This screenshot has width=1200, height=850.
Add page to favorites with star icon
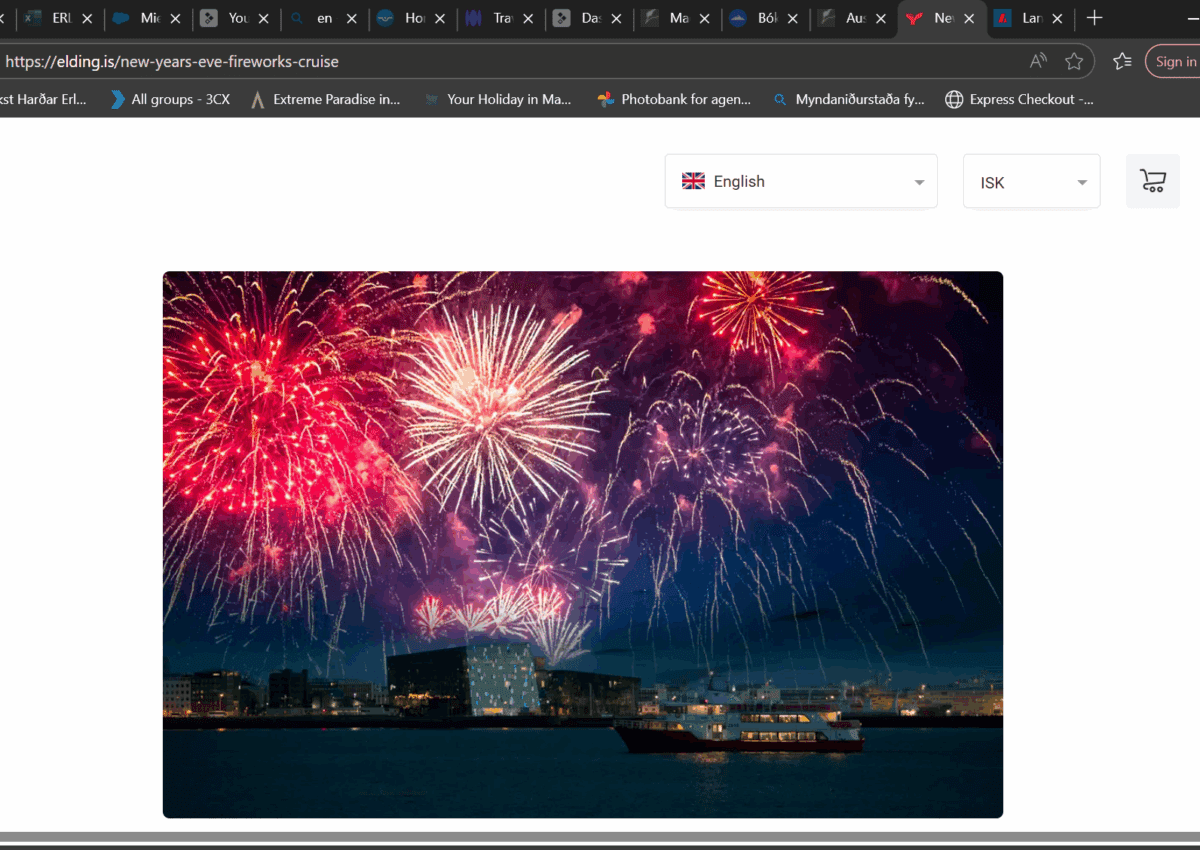pos(1074,61)
